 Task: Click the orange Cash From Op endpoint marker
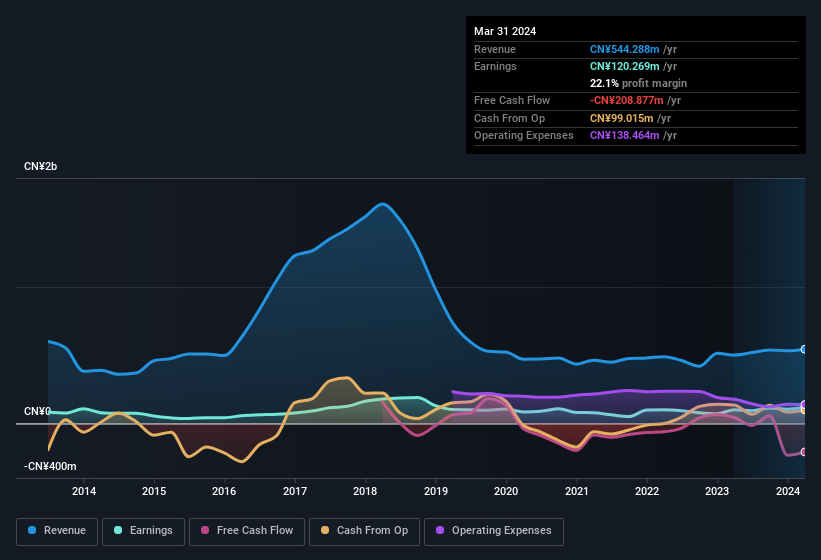click(804, 410)
